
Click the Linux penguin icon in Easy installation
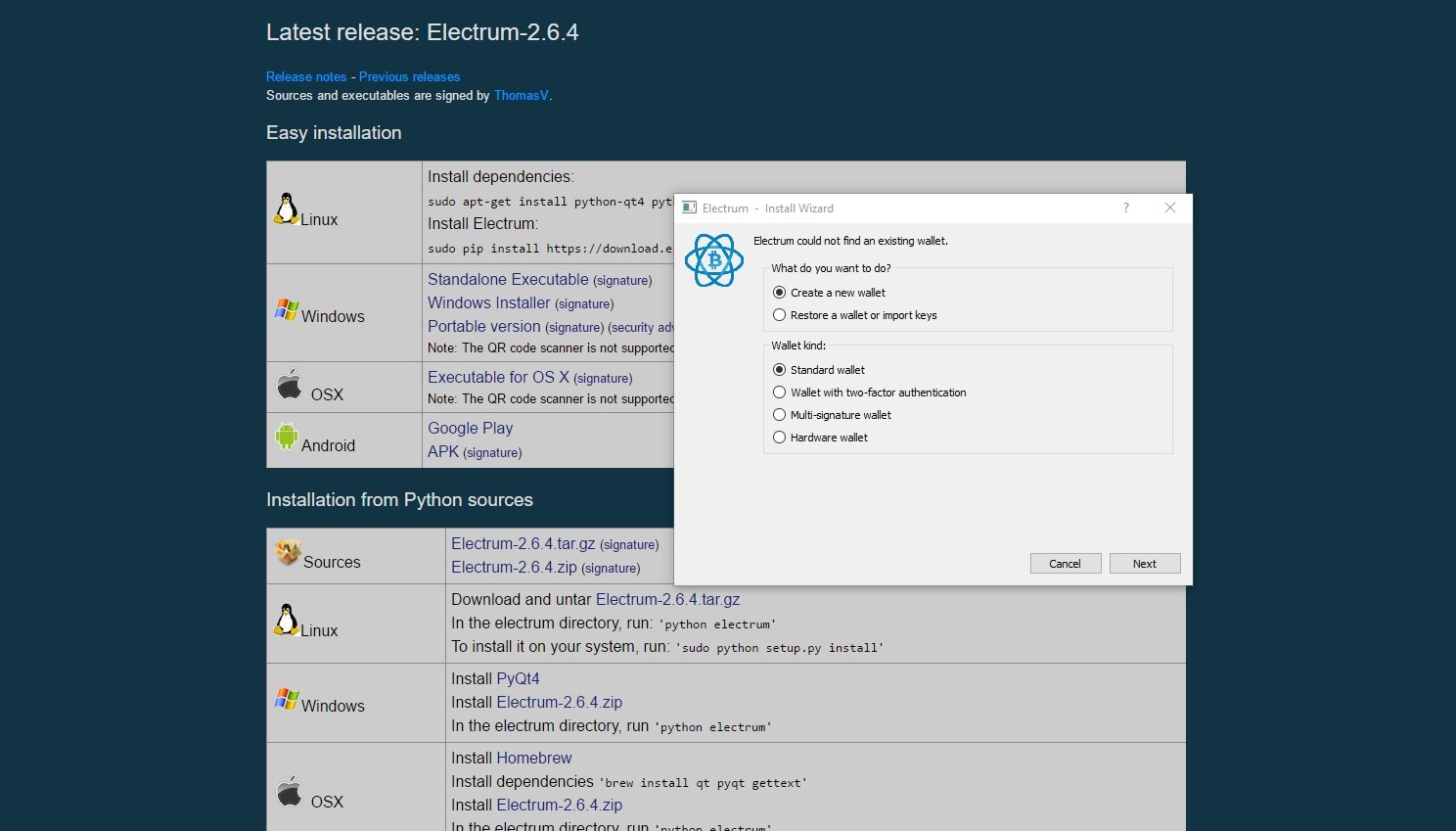click(x=286, y=208)
